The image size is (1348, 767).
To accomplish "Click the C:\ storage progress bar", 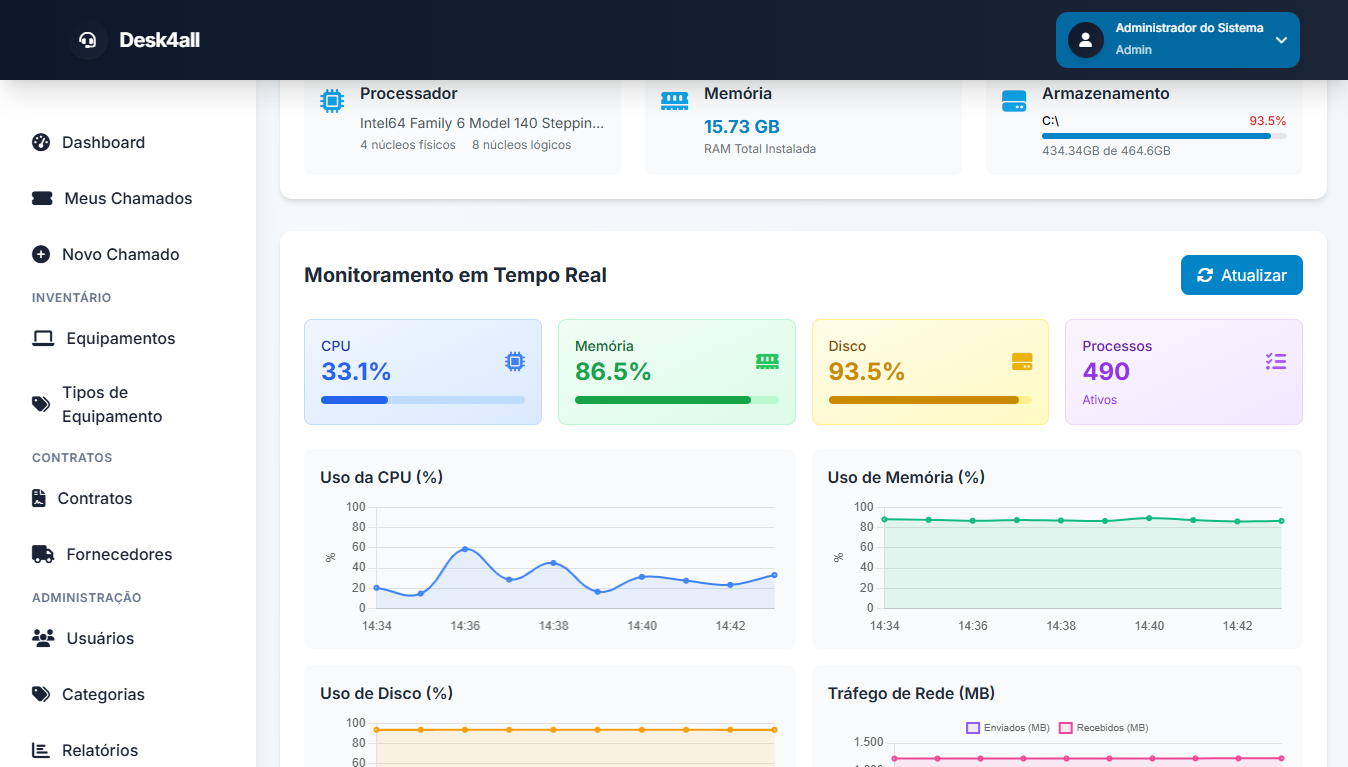I will tap(1163, 136).
